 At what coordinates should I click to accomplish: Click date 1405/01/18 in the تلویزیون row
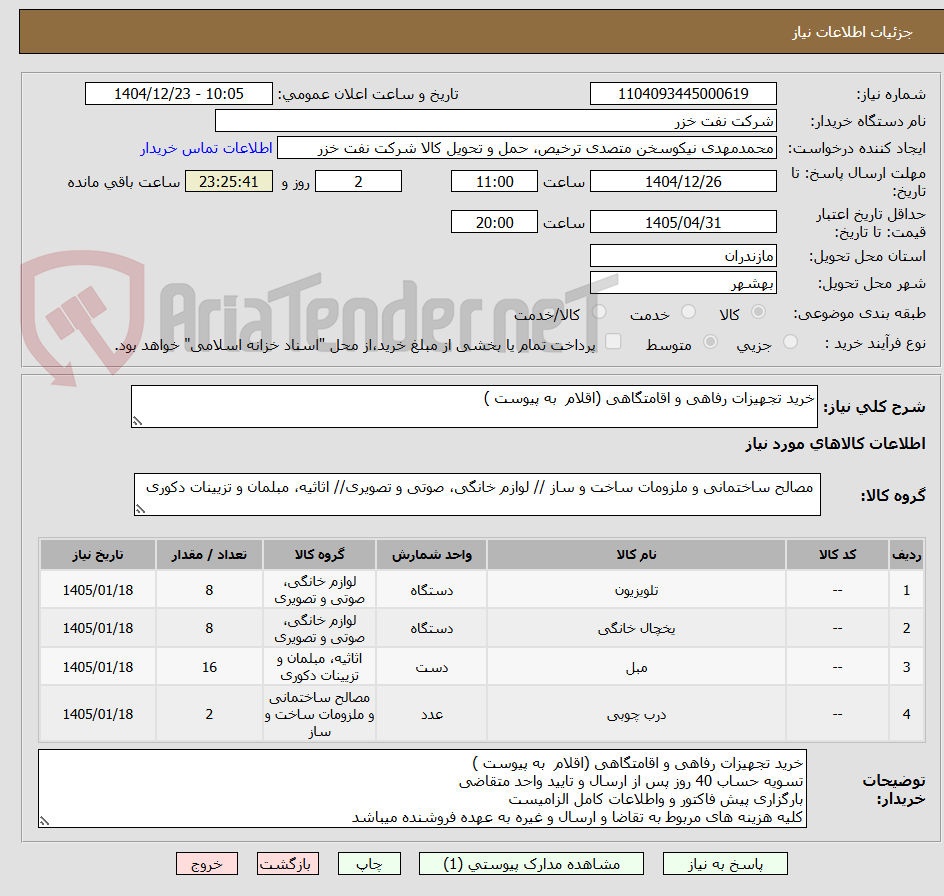click(x=98, y=590)
